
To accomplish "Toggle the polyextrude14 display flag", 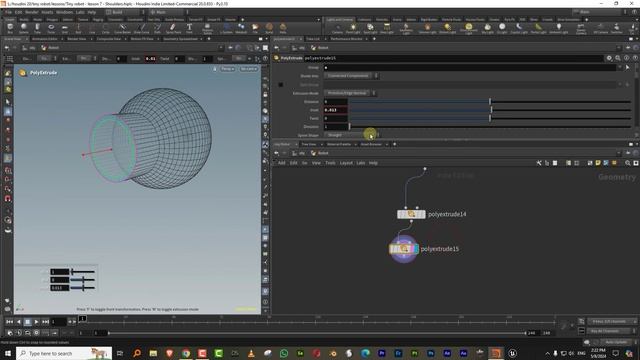I will tap(422, 214).
